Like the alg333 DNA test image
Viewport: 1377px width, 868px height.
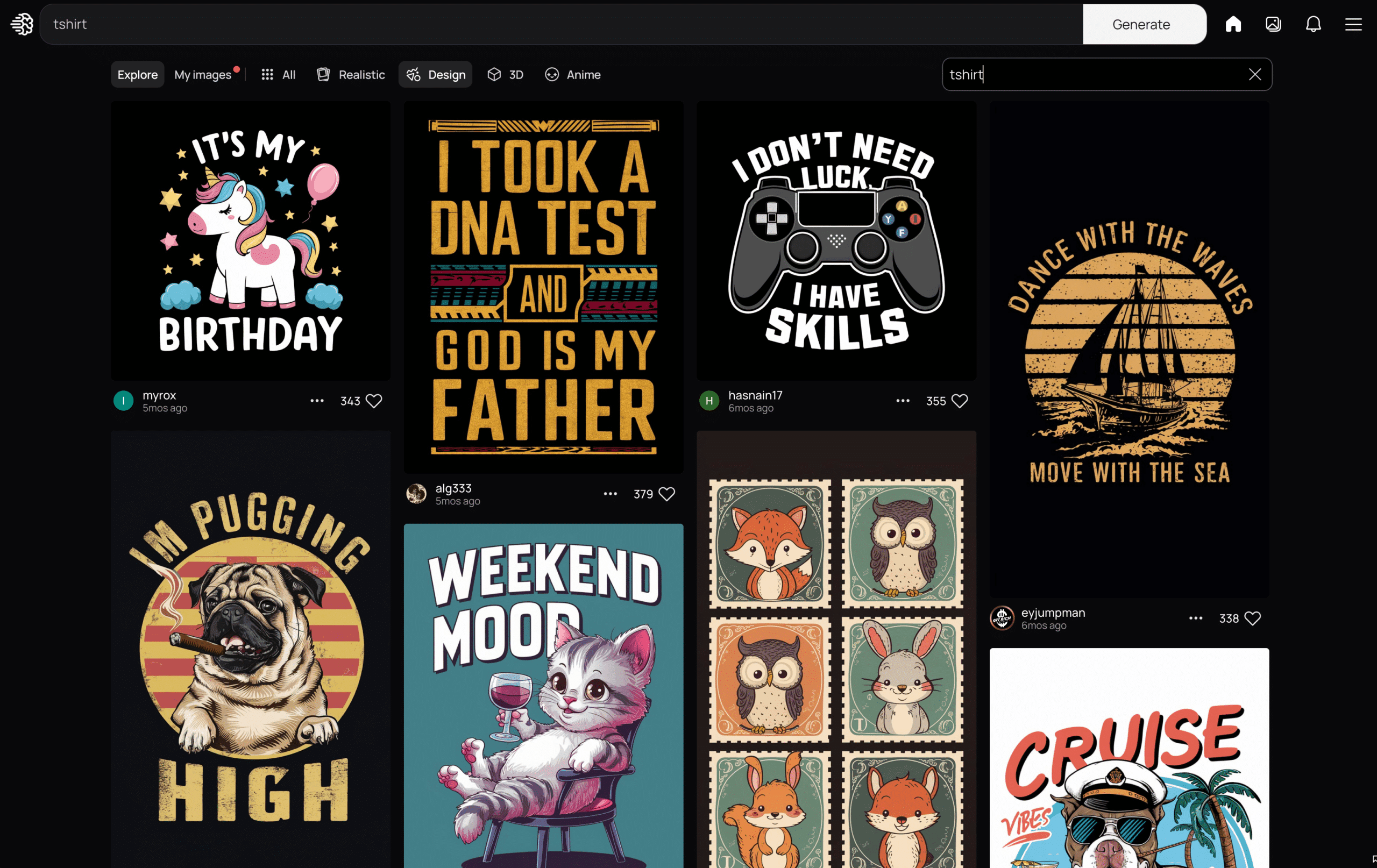coord(667,494)
